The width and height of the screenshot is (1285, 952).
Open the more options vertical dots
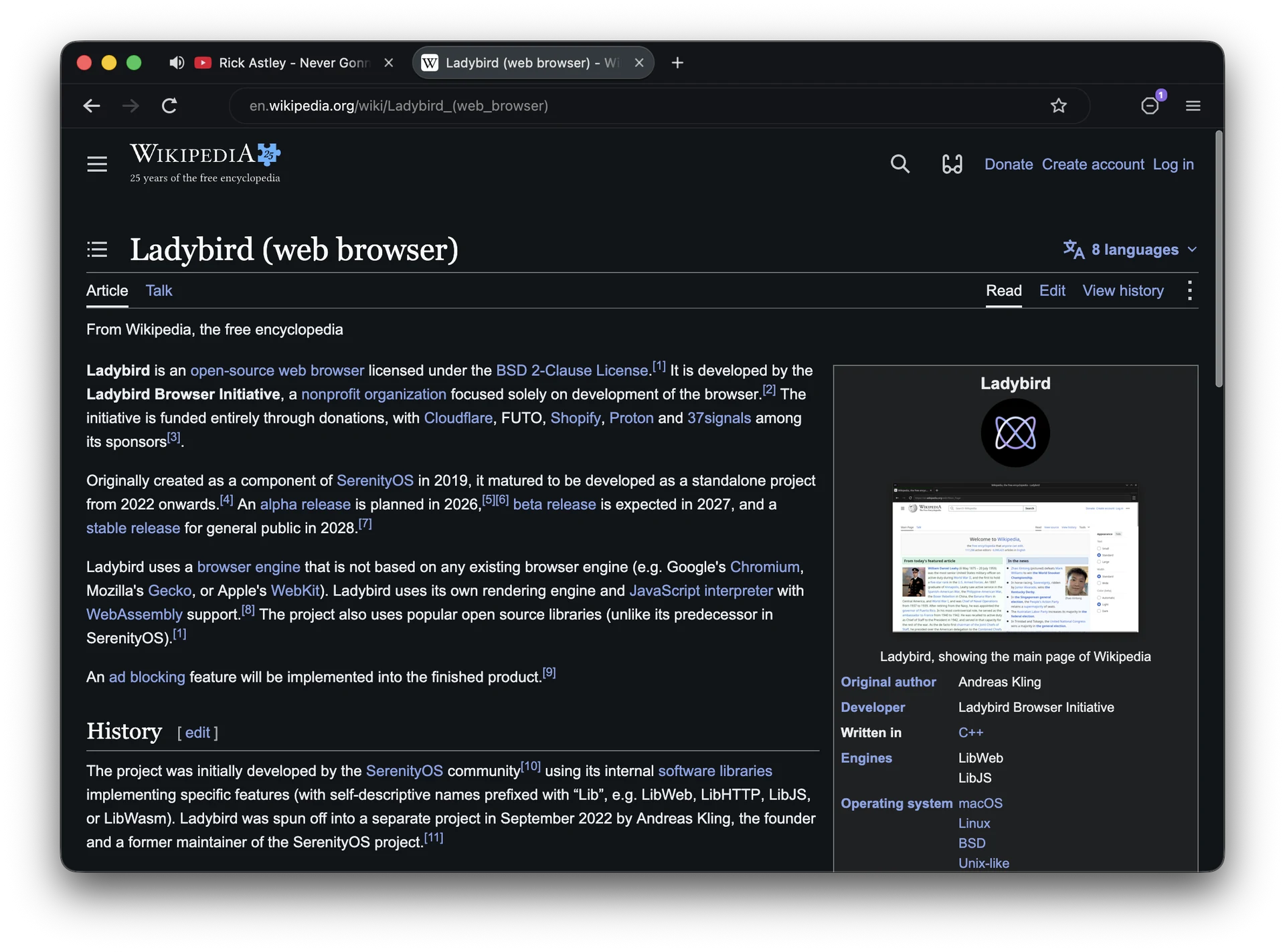[x=1189, y=290]
